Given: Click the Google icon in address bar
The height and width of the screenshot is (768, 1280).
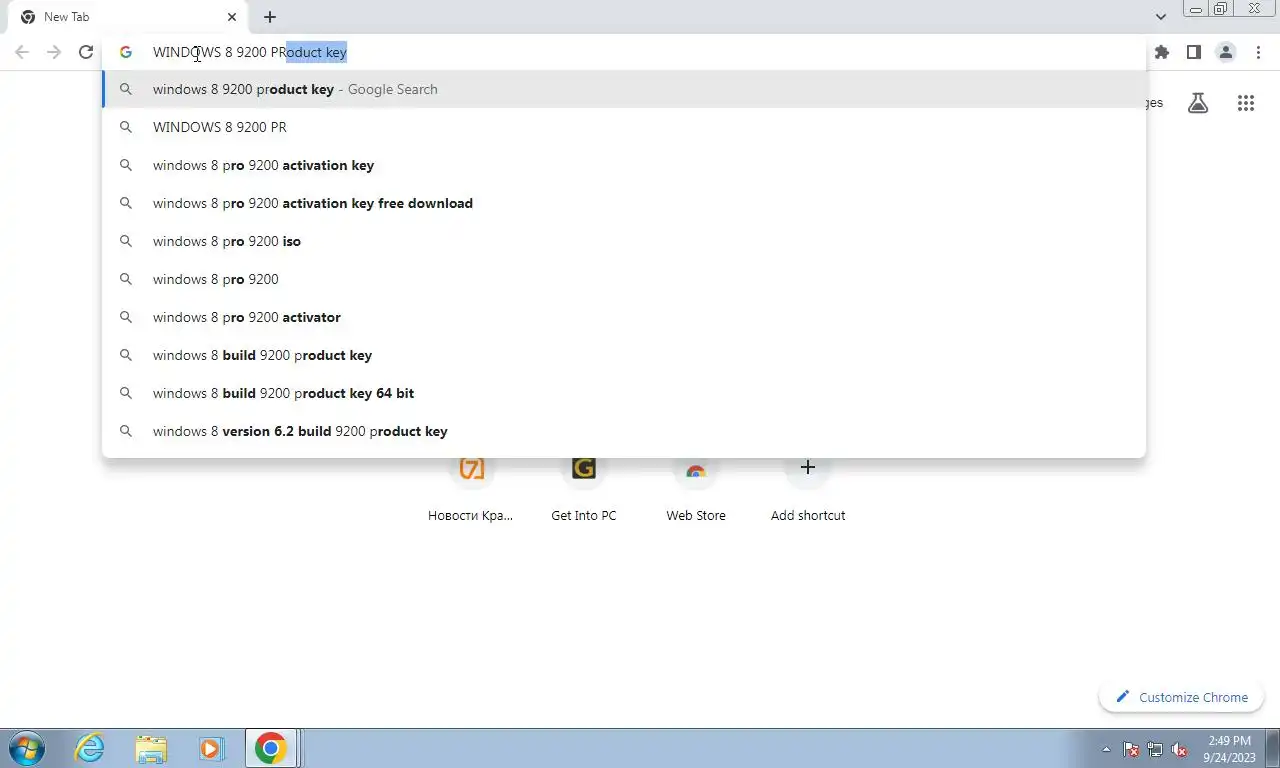Looking at the screenshot, I should 126,52.
